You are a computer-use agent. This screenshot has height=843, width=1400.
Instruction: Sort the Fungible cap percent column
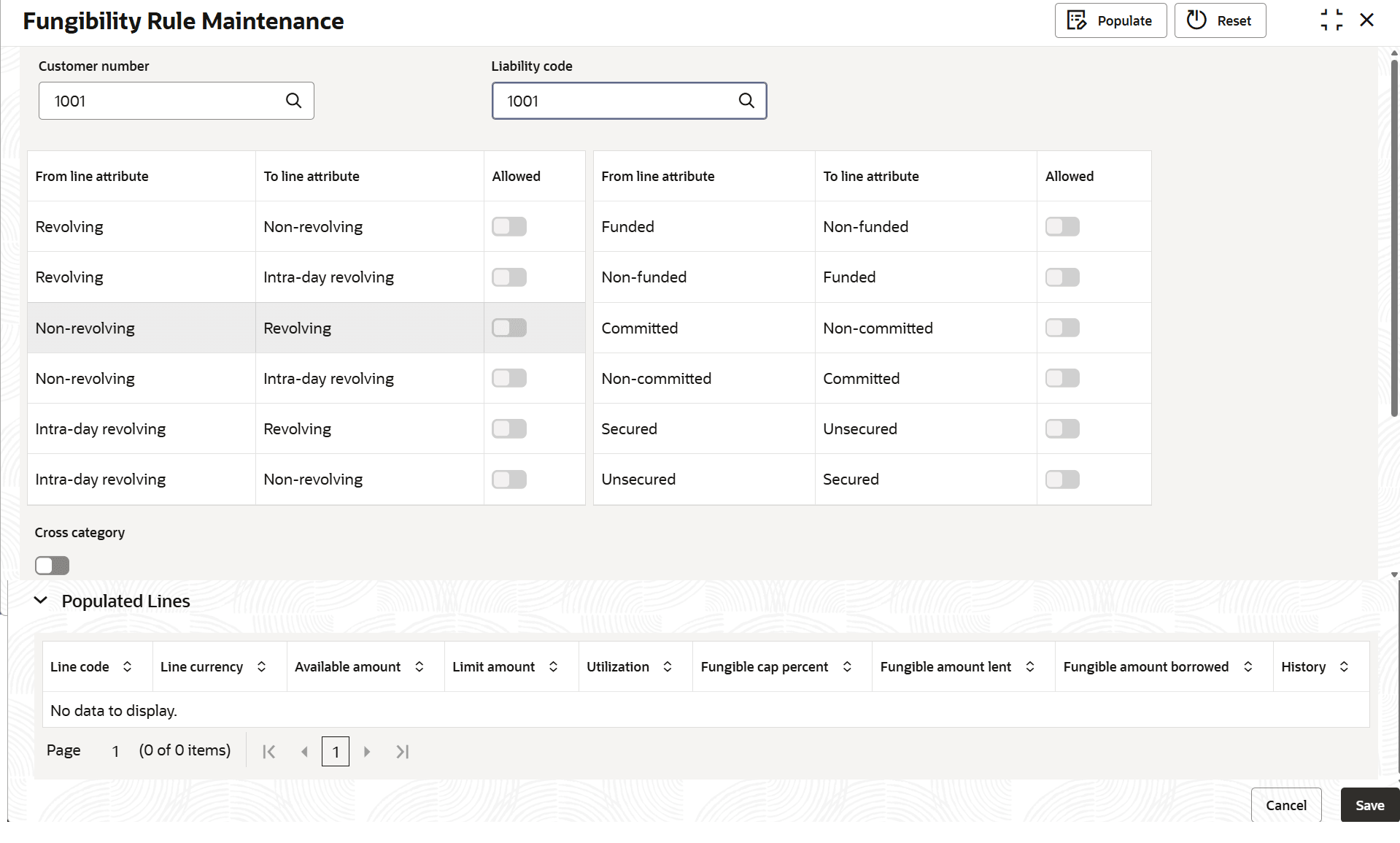[847, 666]
